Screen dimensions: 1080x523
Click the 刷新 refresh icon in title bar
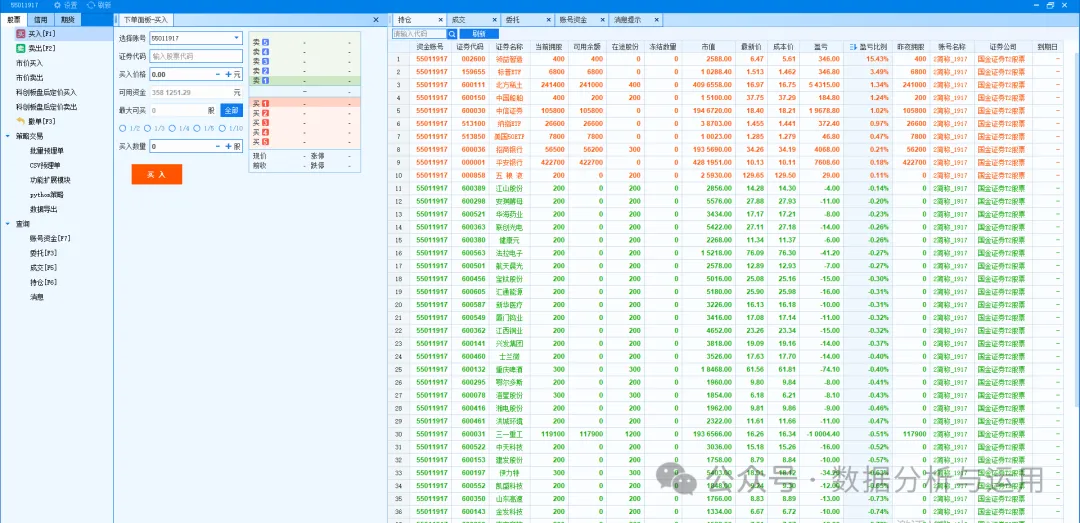(x=91, y=5)
